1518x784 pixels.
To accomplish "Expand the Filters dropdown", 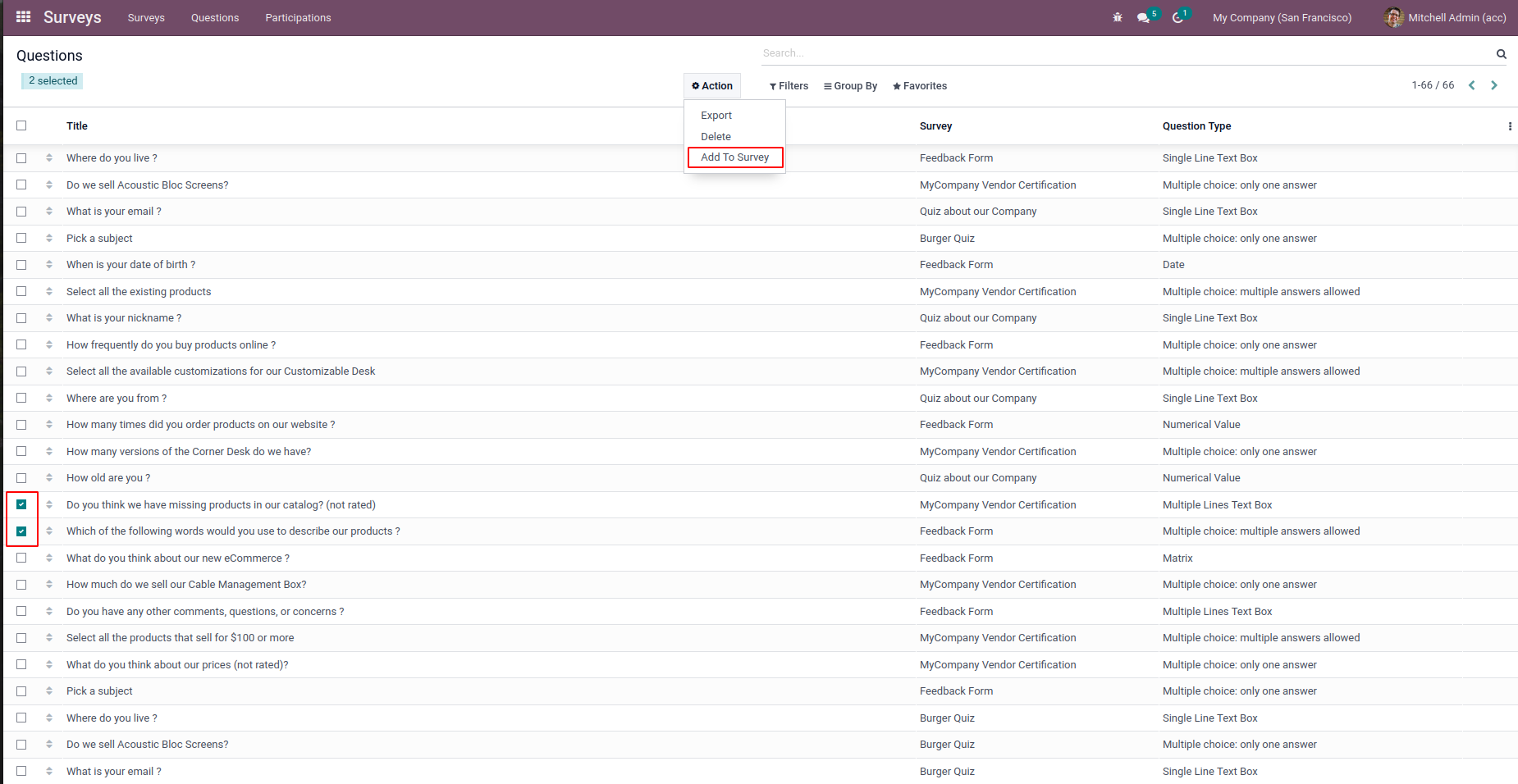I will pyautogui.click(x=789, y=86).
